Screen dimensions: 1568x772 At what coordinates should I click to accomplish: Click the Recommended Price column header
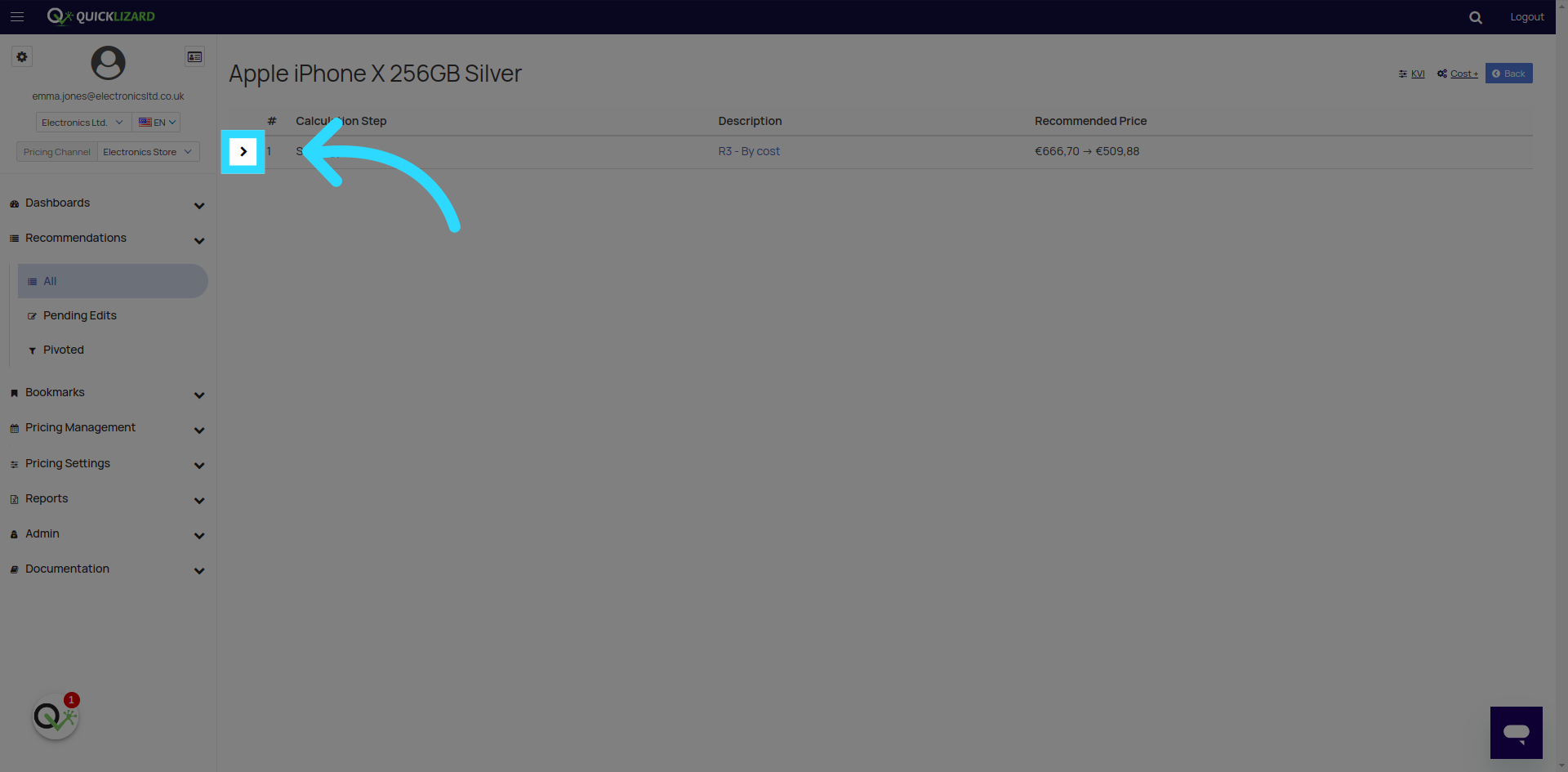click(x=1090, y=121)
